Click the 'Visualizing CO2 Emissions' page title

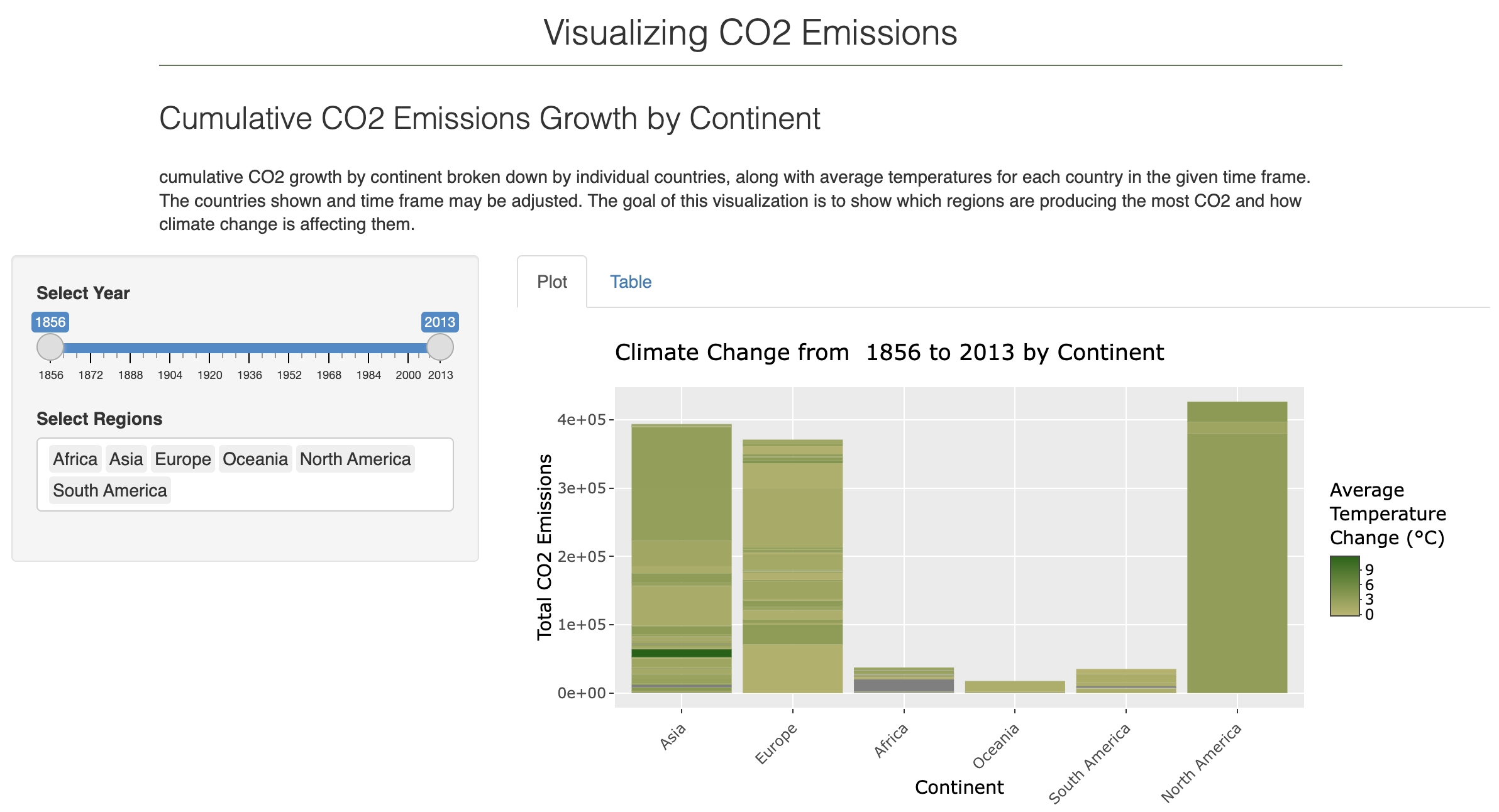[750, 33]
